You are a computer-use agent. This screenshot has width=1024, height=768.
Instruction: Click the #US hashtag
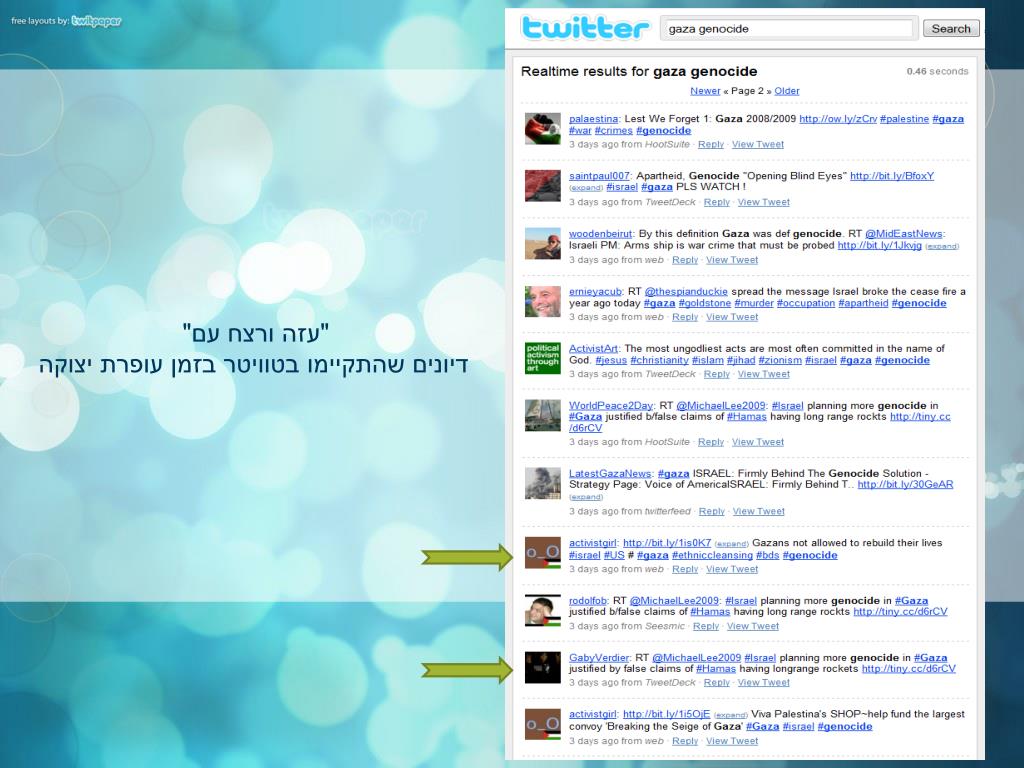(x=614, y=555)
